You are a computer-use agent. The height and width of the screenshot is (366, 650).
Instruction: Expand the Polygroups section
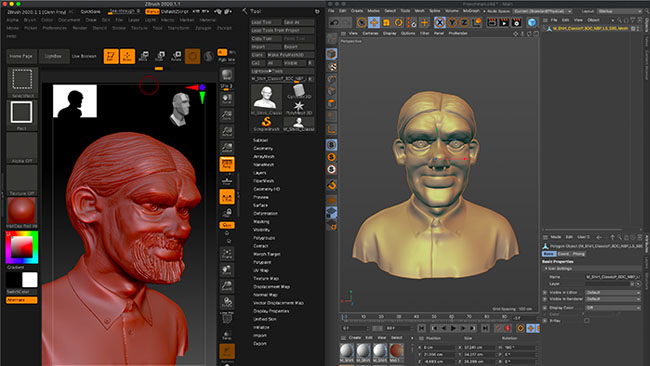point(263,238)
